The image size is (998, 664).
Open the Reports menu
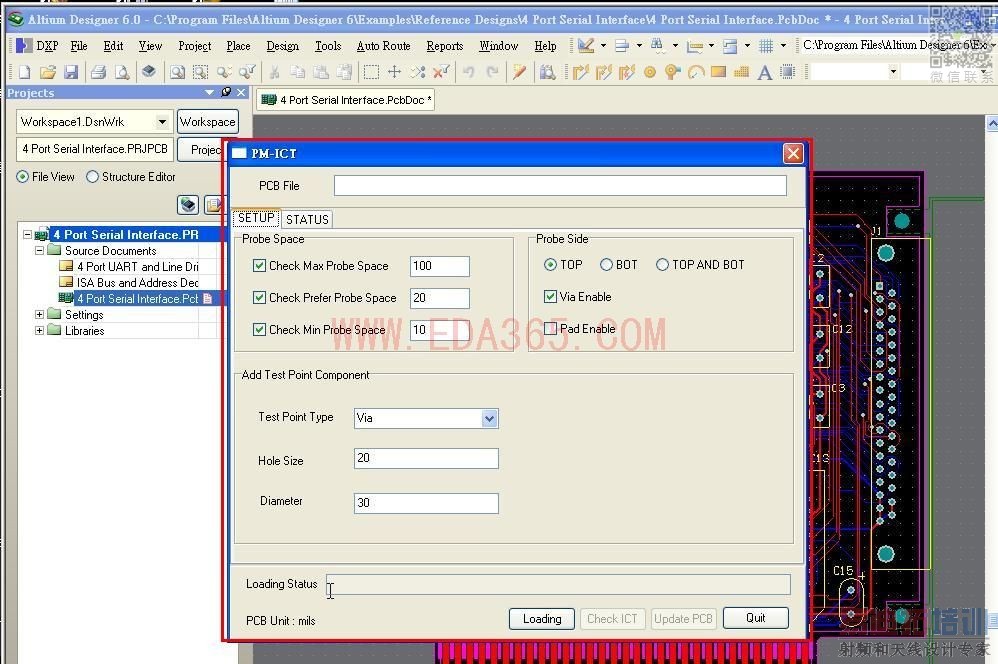[445, 46]
